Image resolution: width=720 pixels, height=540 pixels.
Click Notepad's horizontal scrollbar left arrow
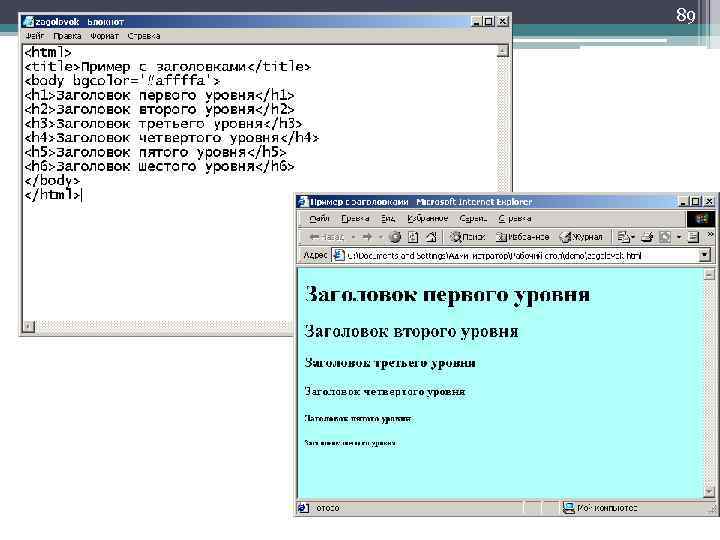28,326
